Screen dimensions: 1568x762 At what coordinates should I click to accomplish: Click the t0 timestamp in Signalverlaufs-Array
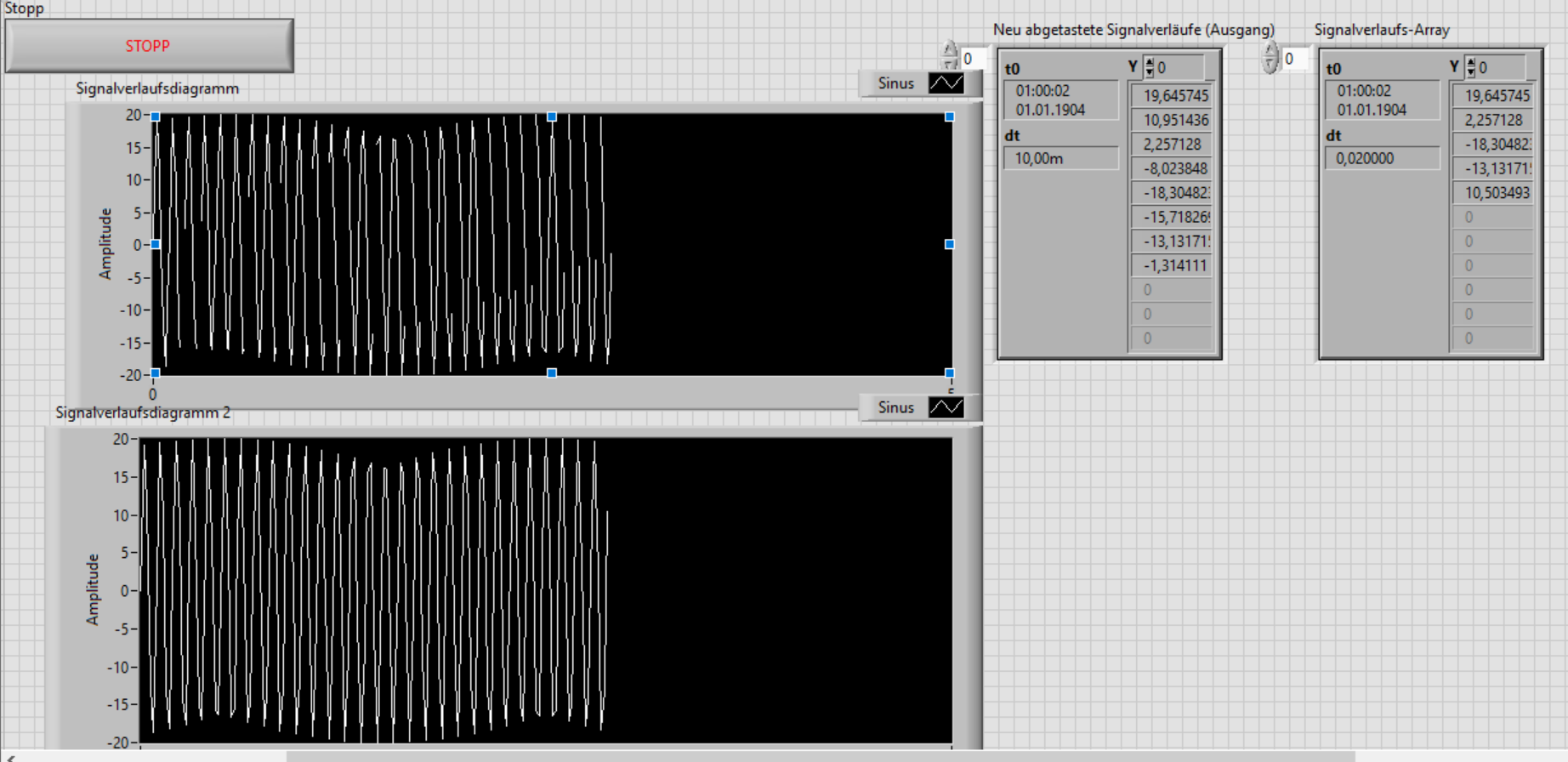pyautogui.click(x=1382, y=100)
